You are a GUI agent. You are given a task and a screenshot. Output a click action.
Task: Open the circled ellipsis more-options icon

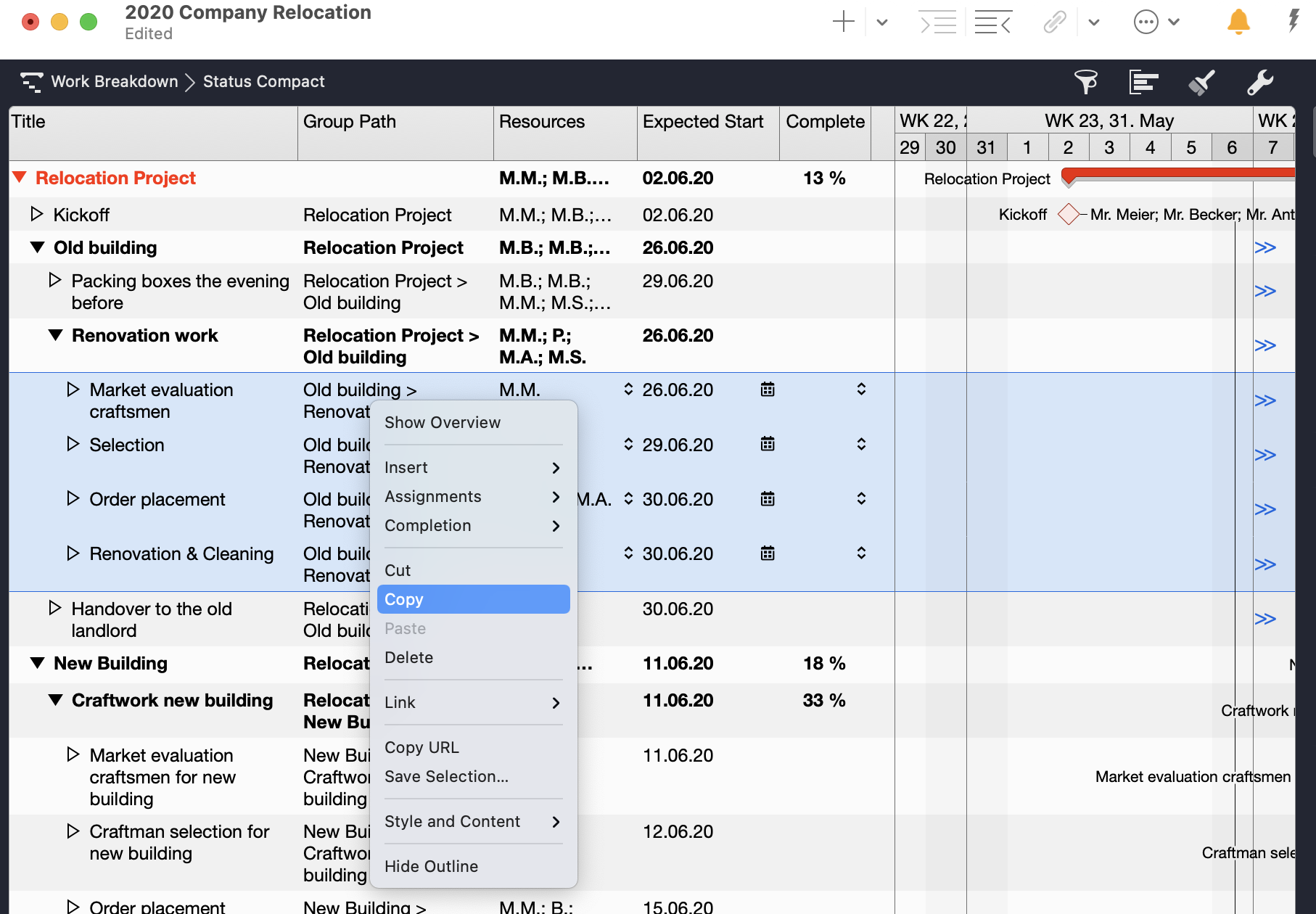pyautogui.click(x=1146, y=22)
